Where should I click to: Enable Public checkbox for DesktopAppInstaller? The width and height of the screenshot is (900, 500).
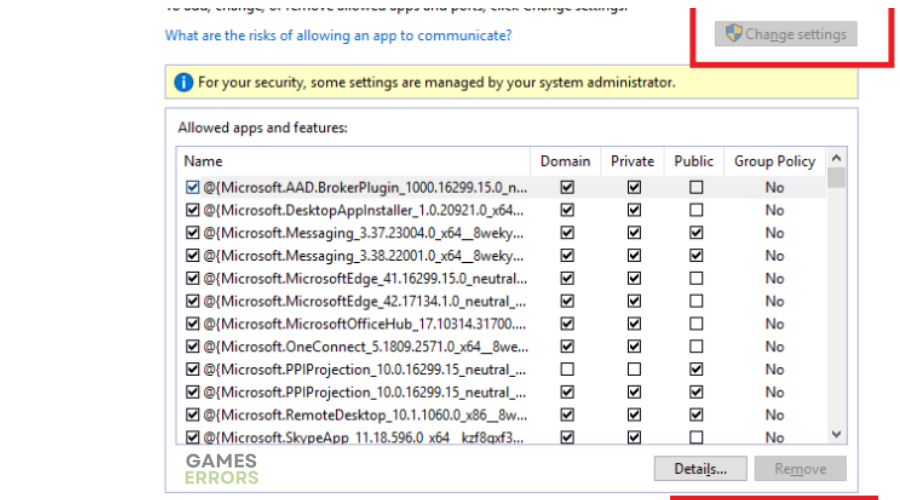696,210
